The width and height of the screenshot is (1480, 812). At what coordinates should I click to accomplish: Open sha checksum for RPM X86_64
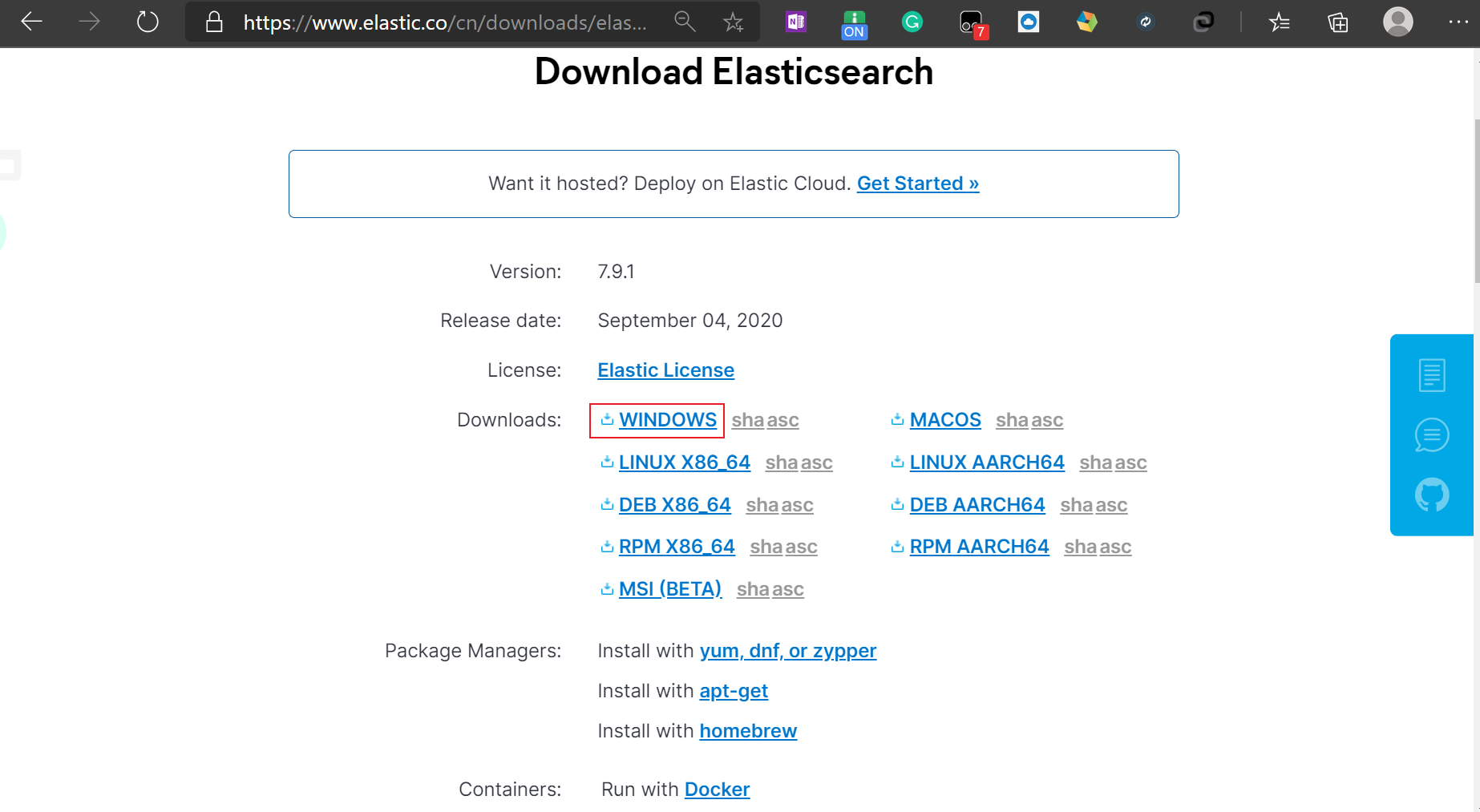point(766,547)
